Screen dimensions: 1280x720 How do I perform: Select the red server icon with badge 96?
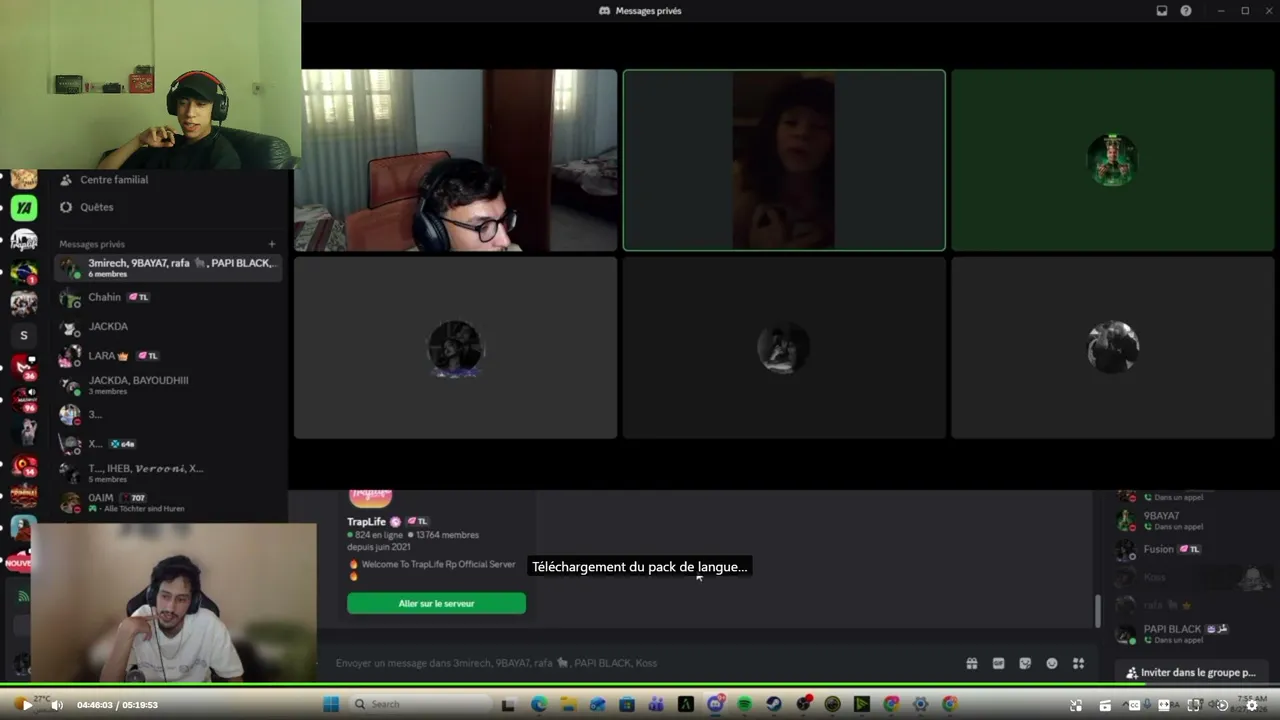(x=24, y=399)
